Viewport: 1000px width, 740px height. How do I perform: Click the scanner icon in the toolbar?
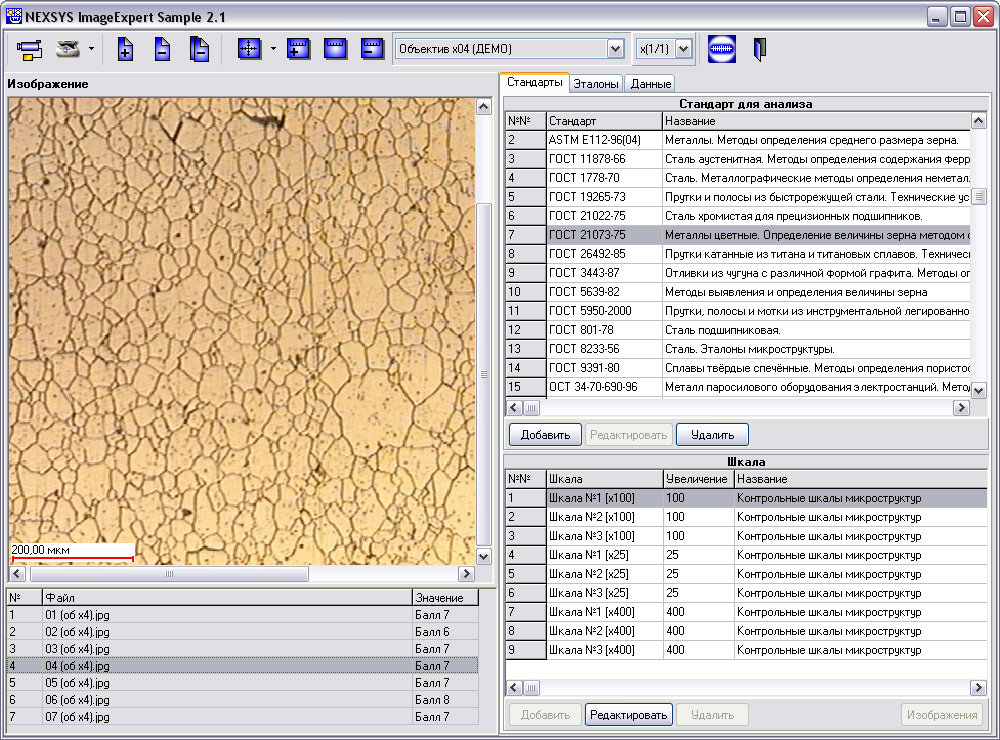68,49
